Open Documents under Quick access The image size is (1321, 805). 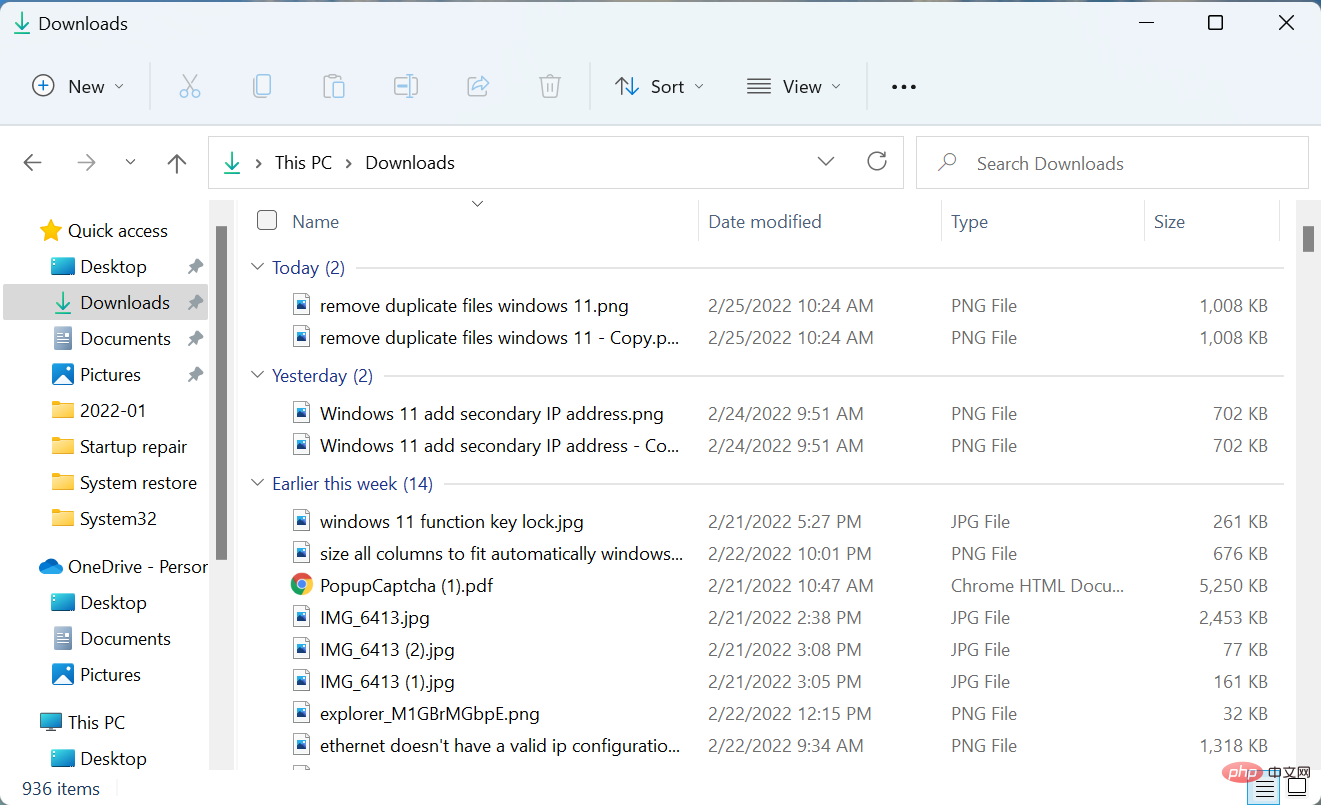[x=125, y=339]
